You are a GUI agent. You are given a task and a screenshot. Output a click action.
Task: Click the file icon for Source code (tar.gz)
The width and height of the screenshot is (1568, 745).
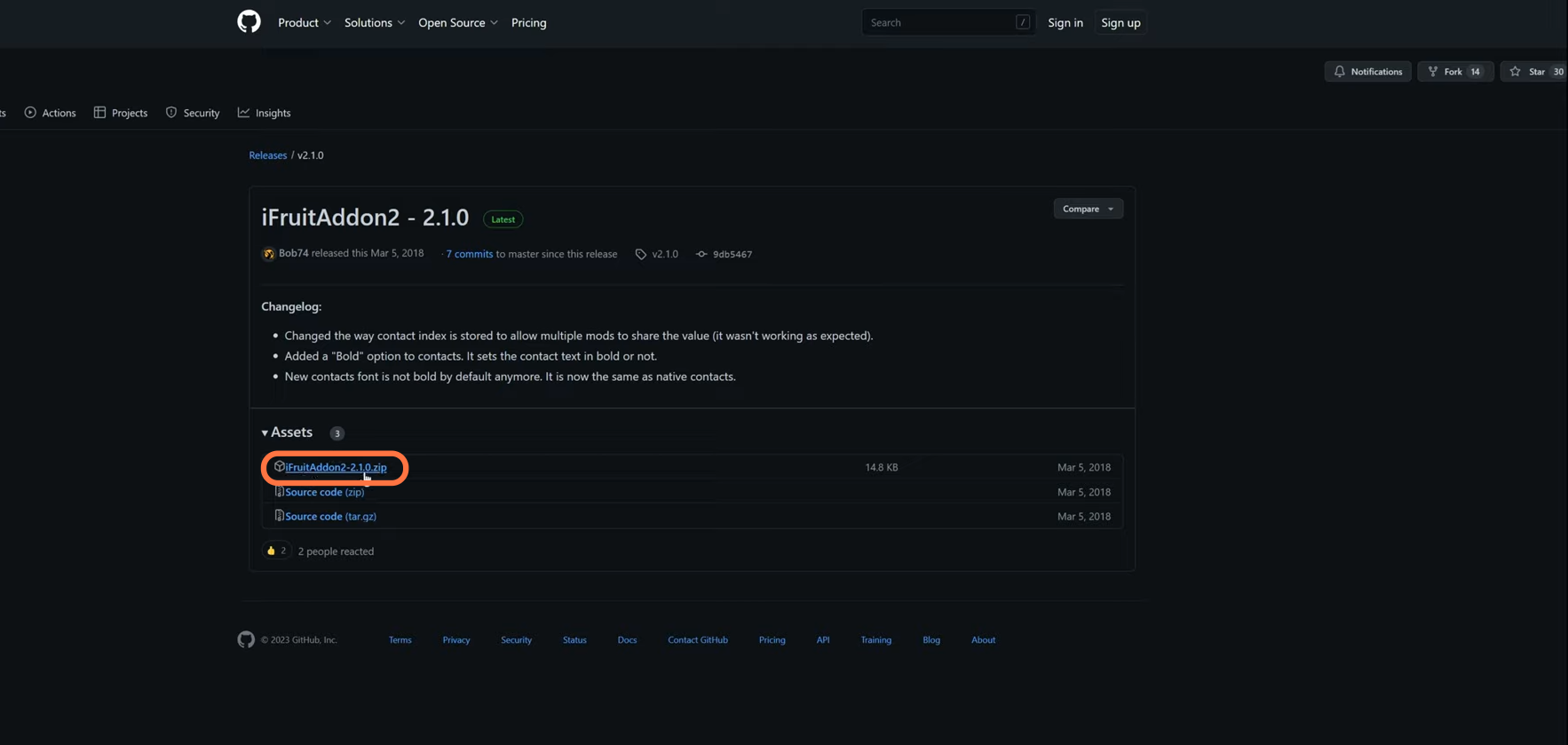[x=279, y=515]
